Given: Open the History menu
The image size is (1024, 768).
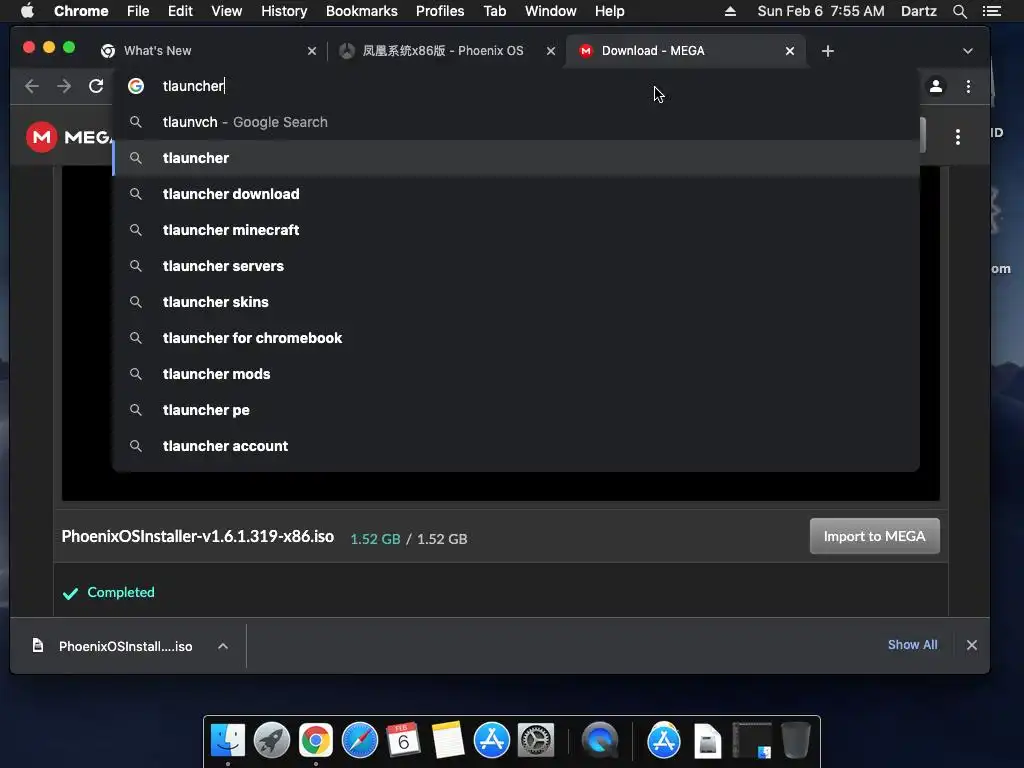Looking at the screenshot, I should click(x=284, y=11).
